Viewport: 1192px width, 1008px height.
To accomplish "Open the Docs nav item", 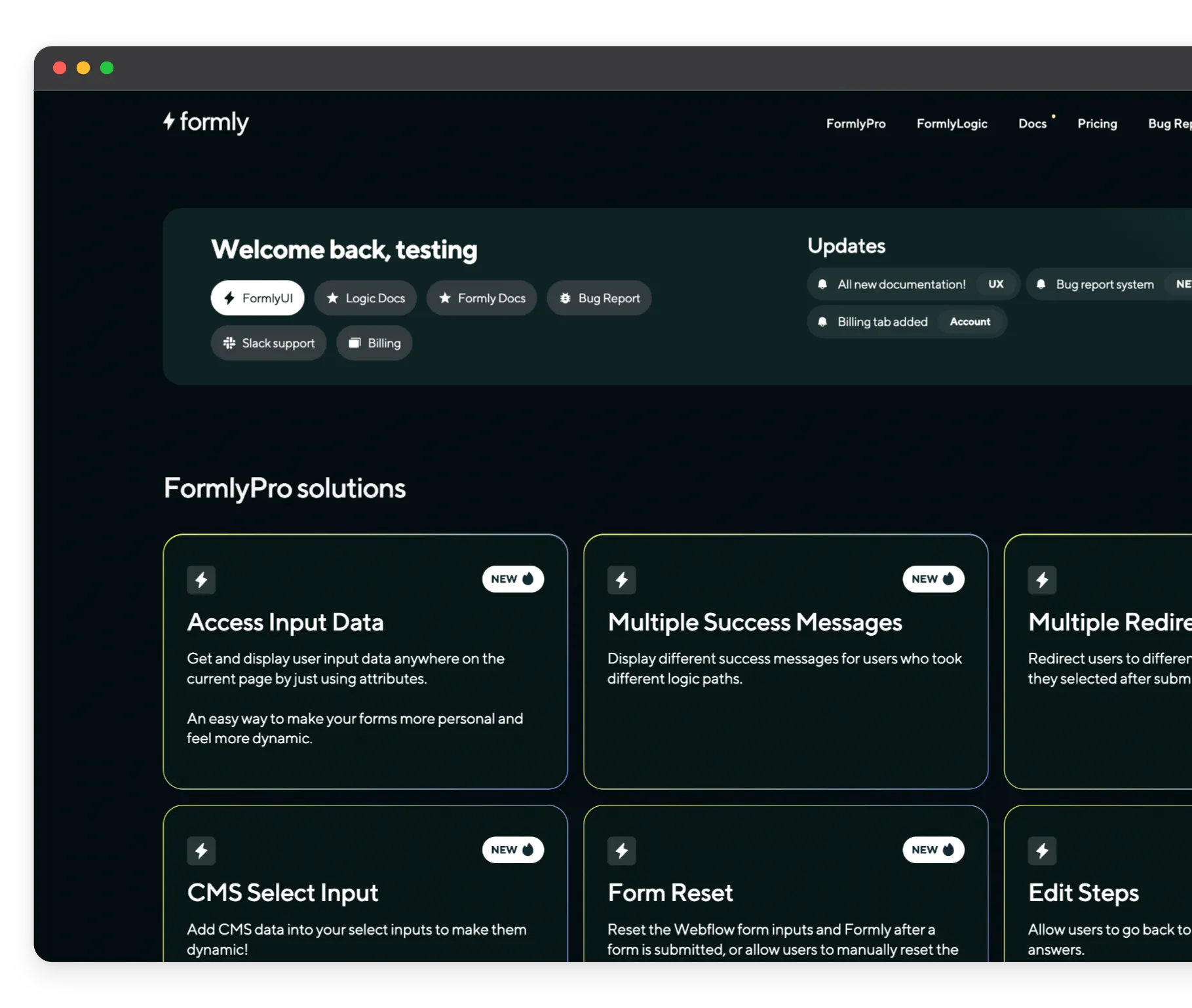I will (x=1032, y=123).
